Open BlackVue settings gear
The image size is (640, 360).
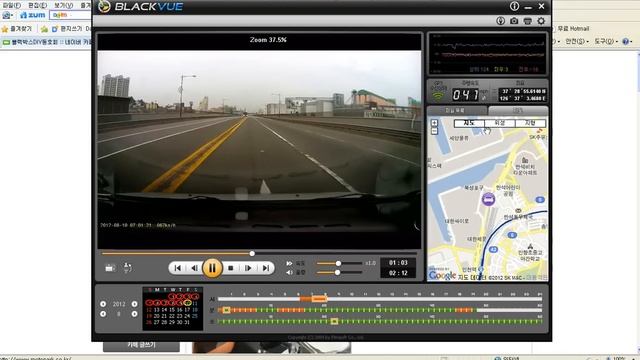pyautogui.click(x=541, y=21)
